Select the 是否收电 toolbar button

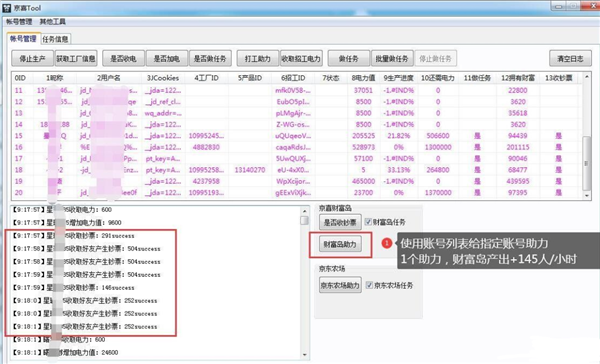pos(123,59)
